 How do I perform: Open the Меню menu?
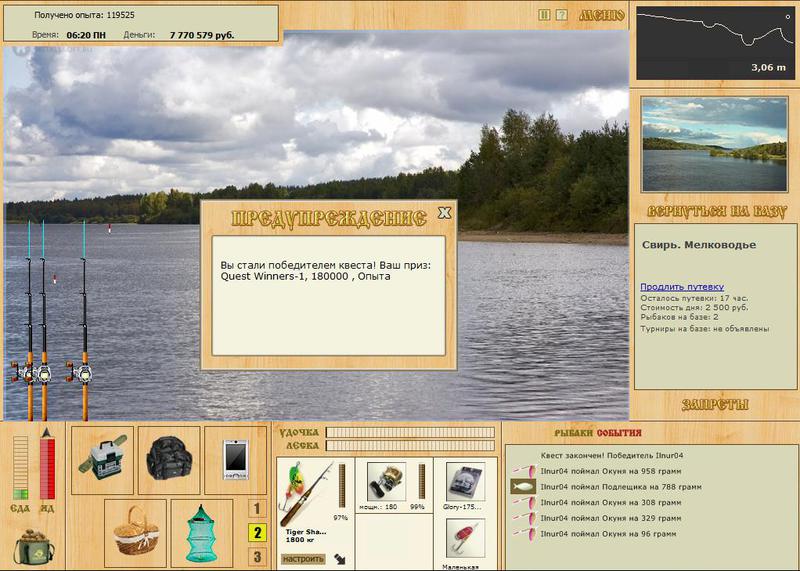[x=602, y=15]
